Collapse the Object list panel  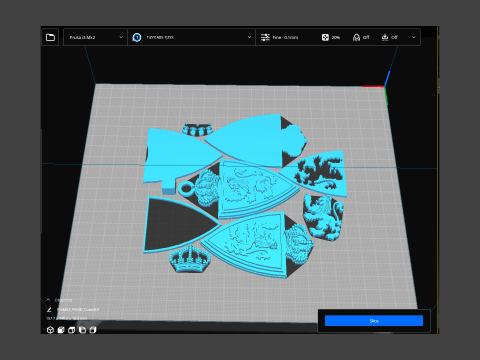point(48,300)
